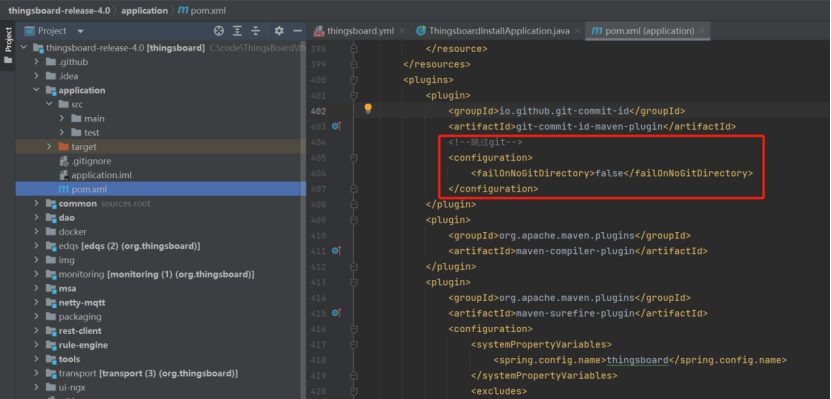Screen dimensions: 831x399
Task: Click the lightbulb intention icon on line 402
Action: pyautogui.click(x=368, y=109)
